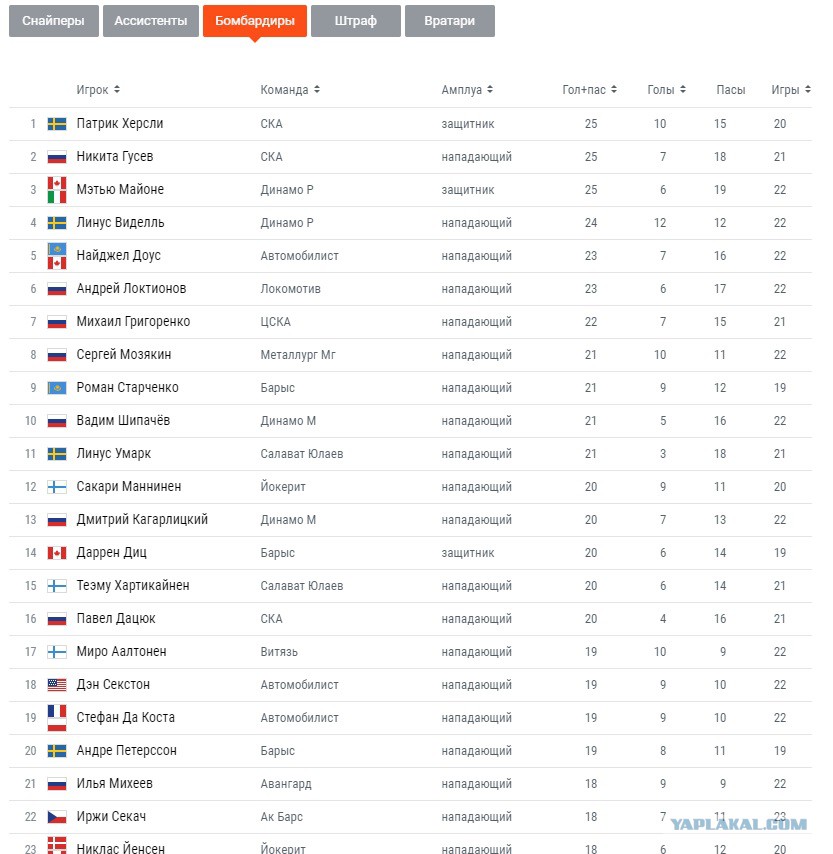Sort by Амплуа column header
Screen dimensions: 833x854
tap(466, 90)
